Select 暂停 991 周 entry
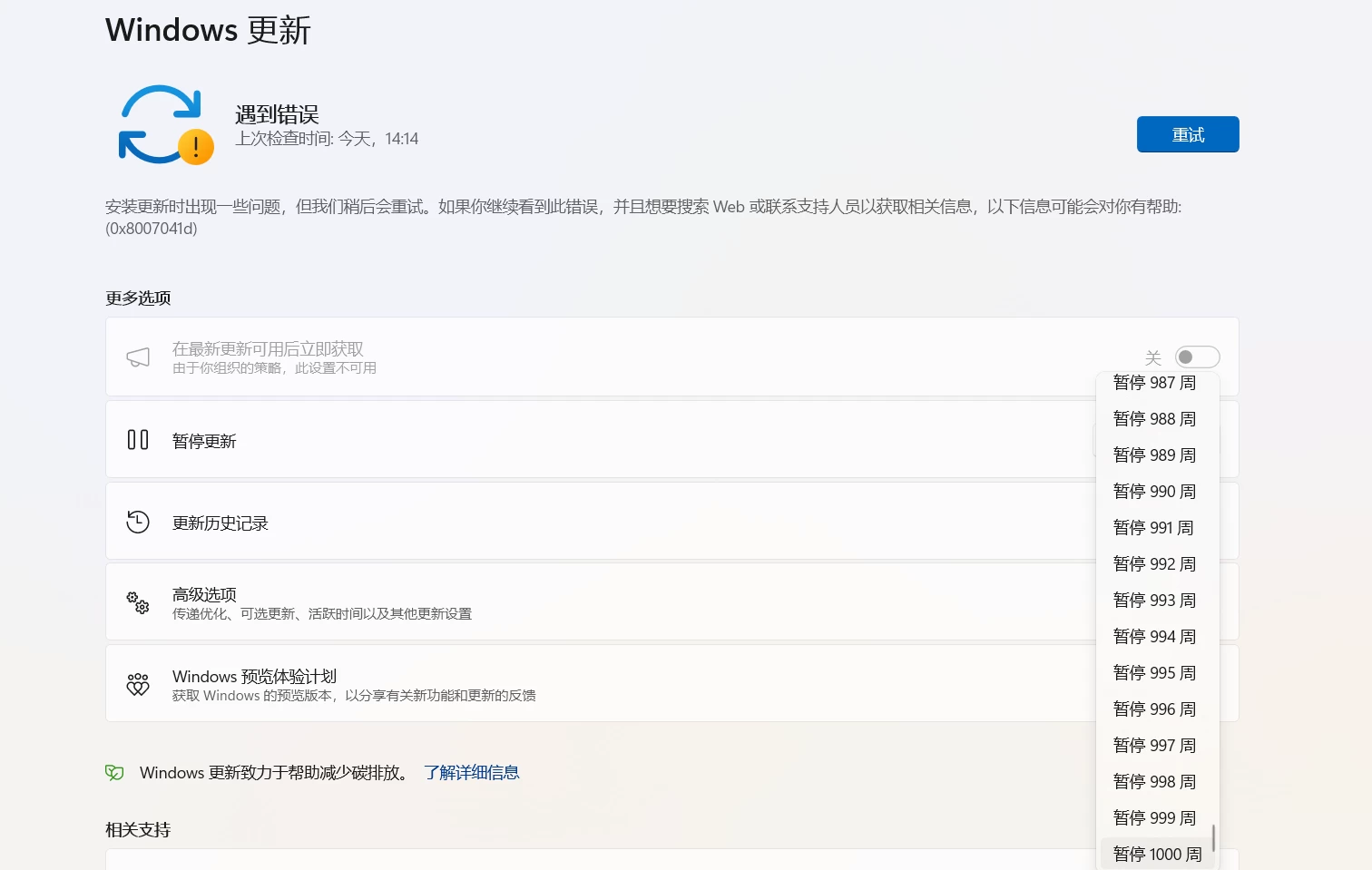 (x=1154, y=528)
